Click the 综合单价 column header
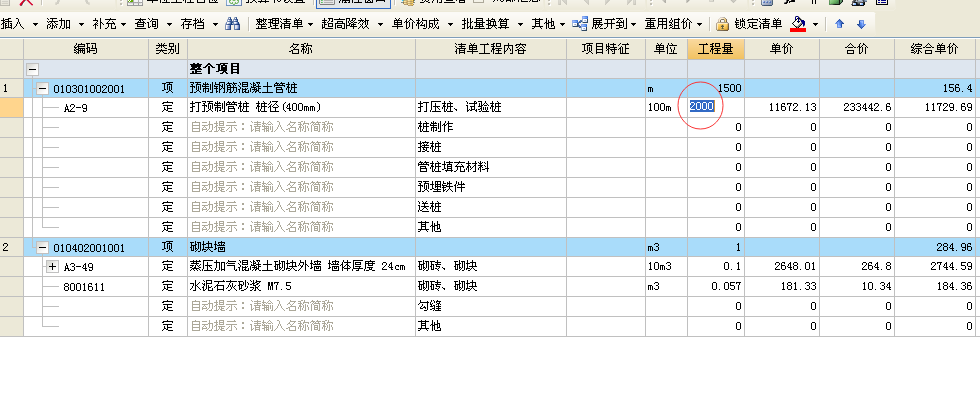Screen dimensions: 980x399 (x=934, y=49)
